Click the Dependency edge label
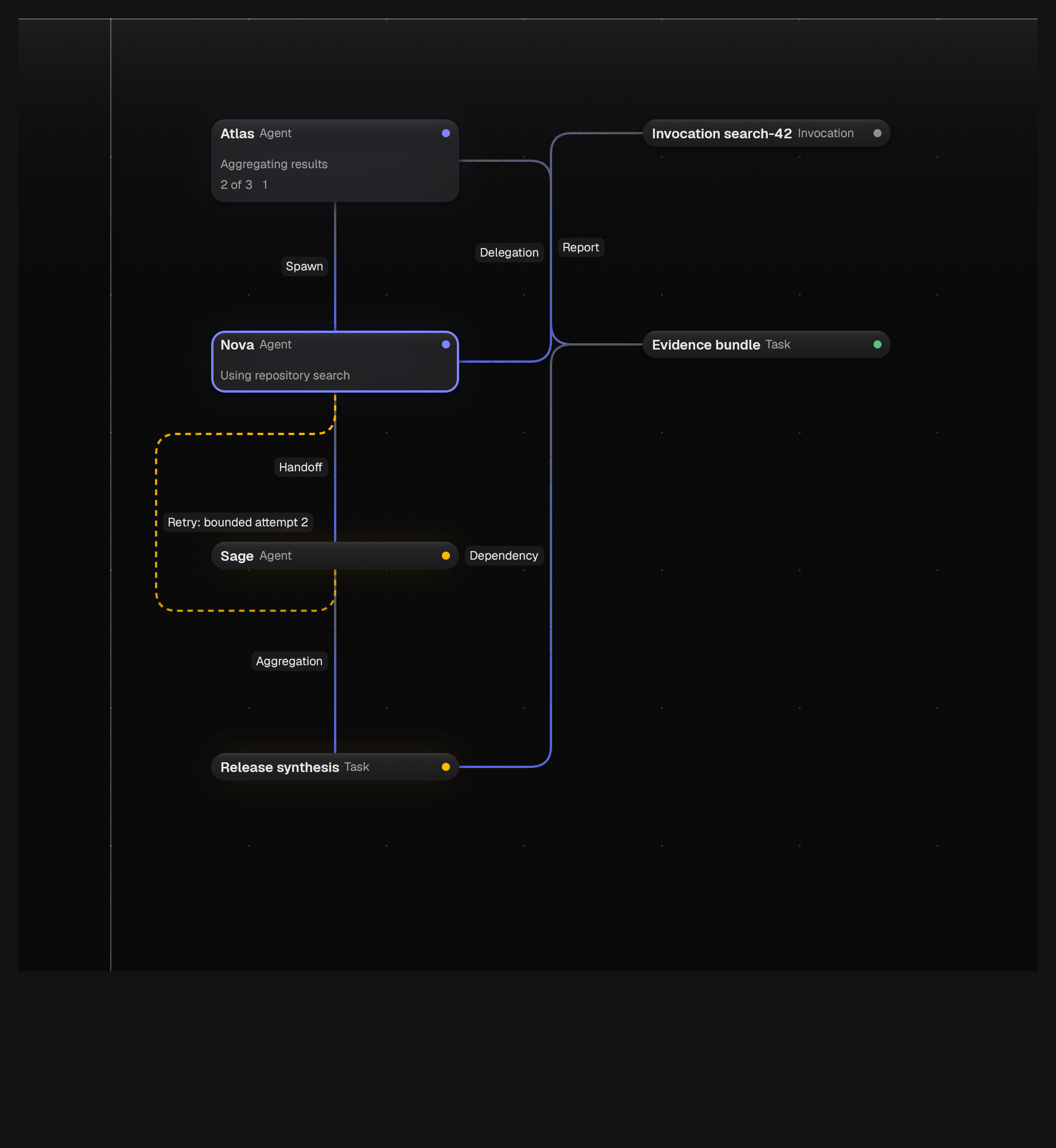Image resolution: width=1056 pixels, height=1148 pixels. coord(504,556)
